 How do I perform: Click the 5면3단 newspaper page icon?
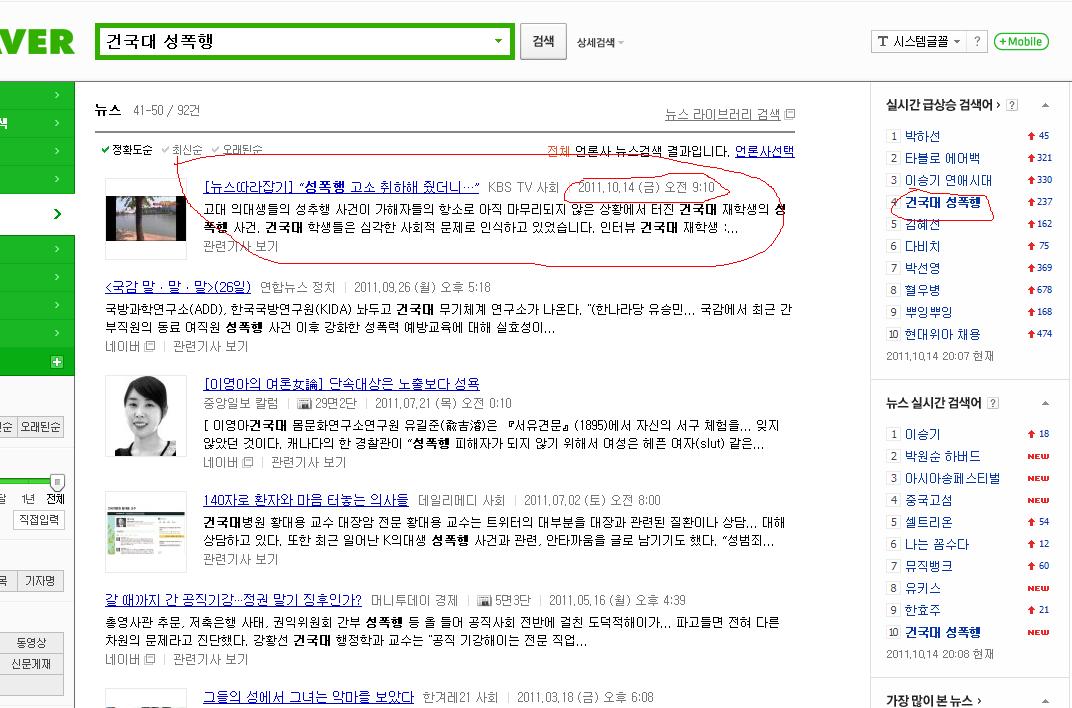484,601
